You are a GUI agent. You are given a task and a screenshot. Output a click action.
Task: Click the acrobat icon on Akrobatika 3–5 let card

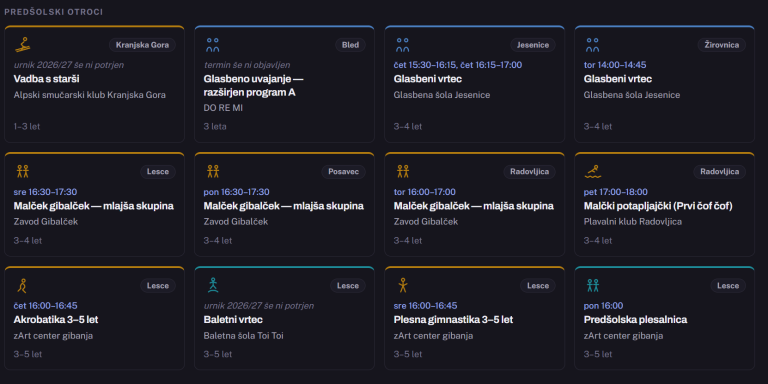[22, 285]
